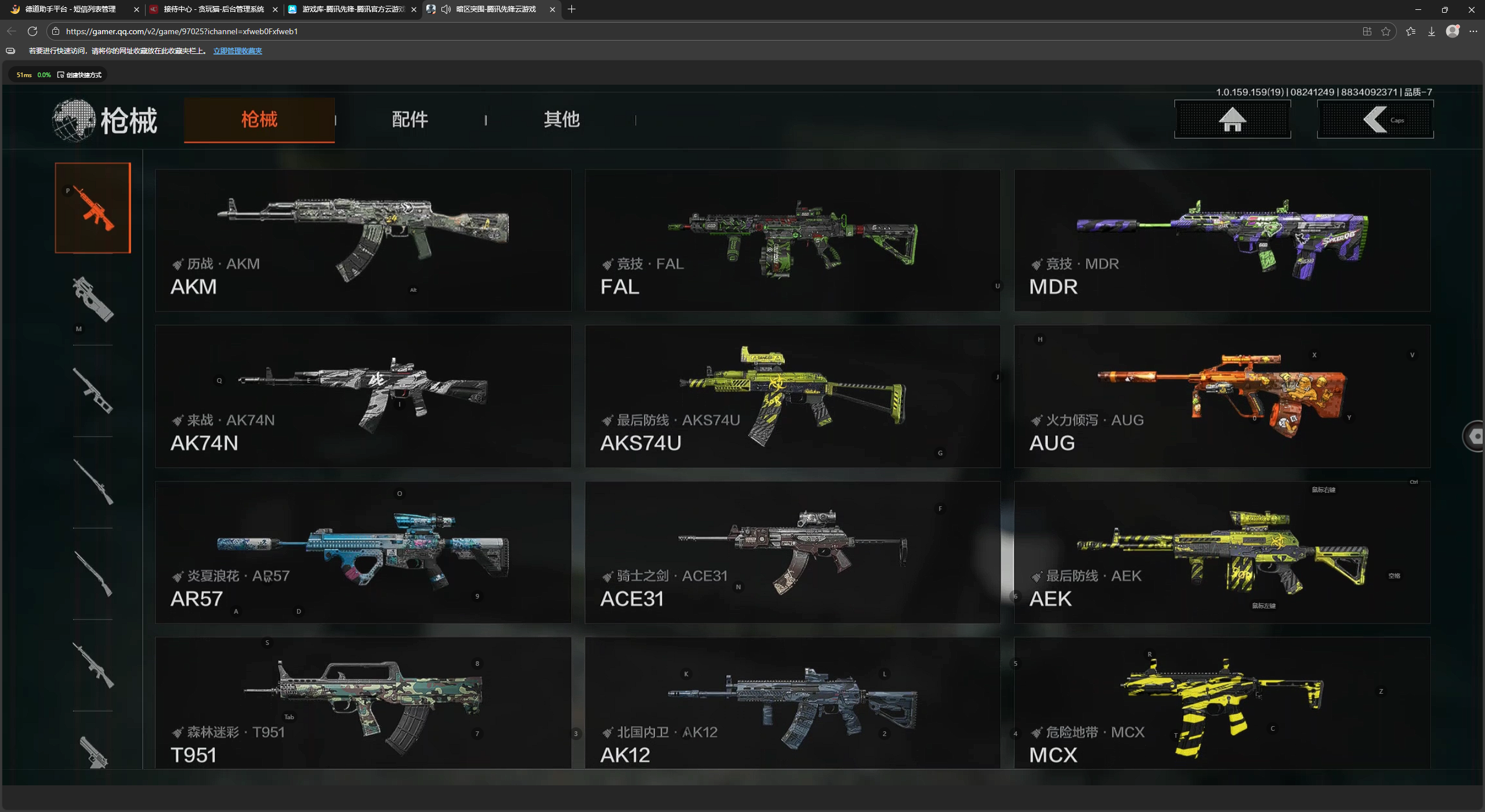Open the AK12 weapon card
Viewport: 1485px width, 812px height.
tap(792, 703)
